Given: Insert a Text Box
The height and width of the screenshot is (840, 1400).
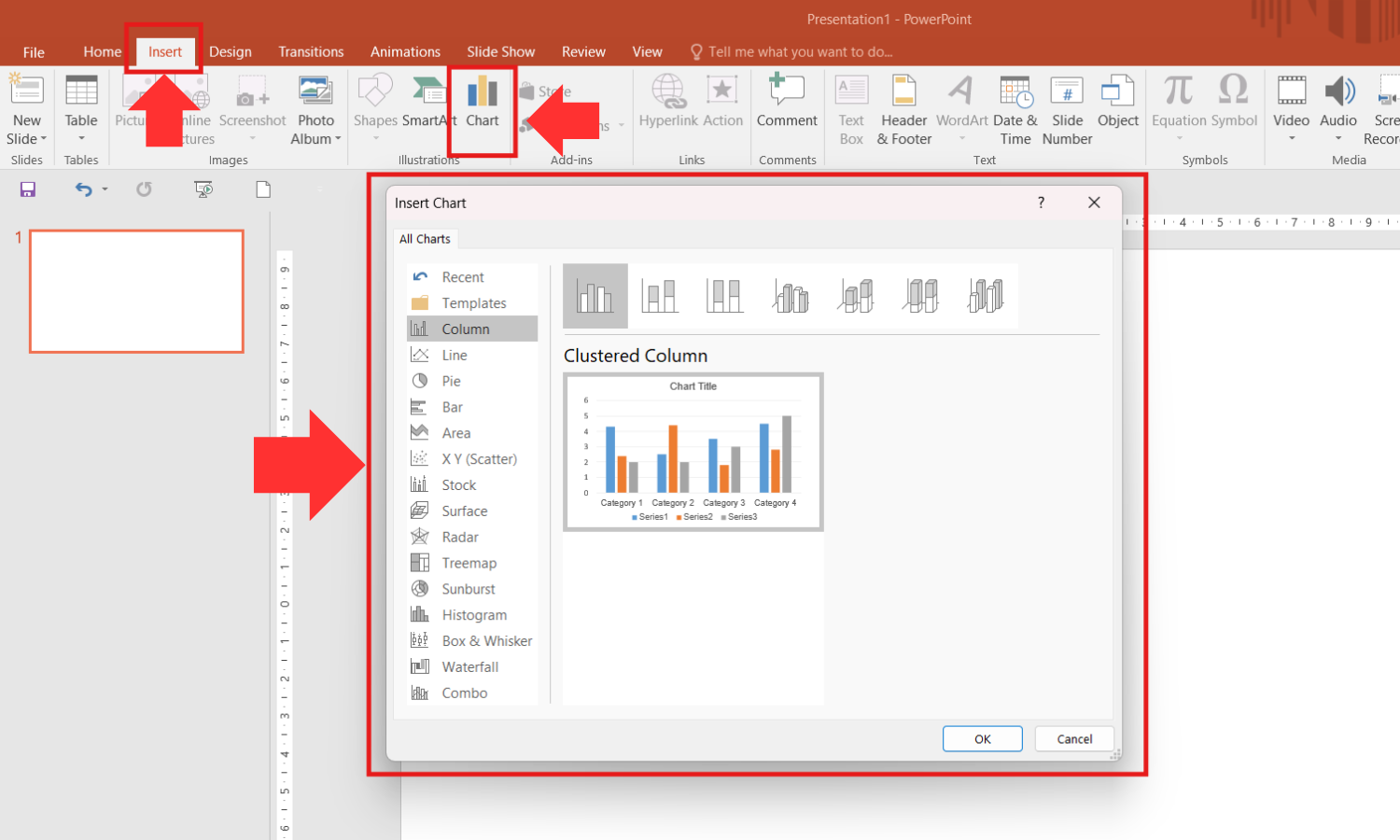Looking at the screenshot, I should (851, 110).
